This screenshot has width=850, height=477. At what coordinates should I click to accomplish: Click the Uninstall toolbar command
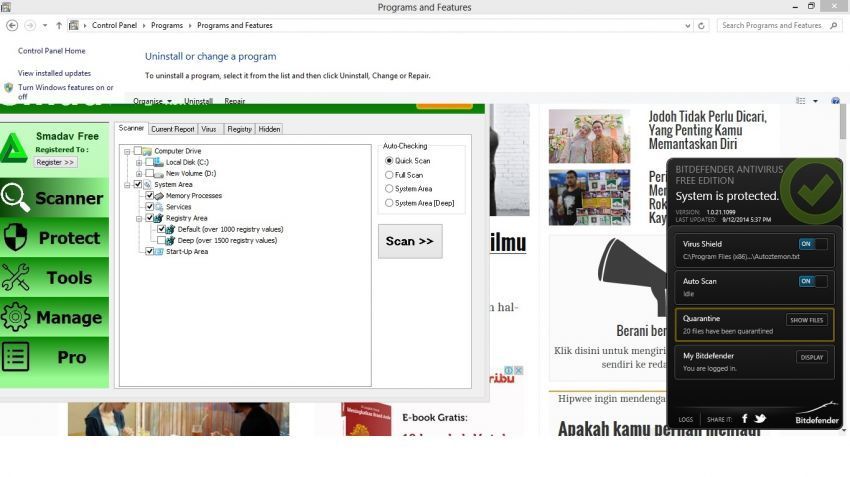(198, 101)
